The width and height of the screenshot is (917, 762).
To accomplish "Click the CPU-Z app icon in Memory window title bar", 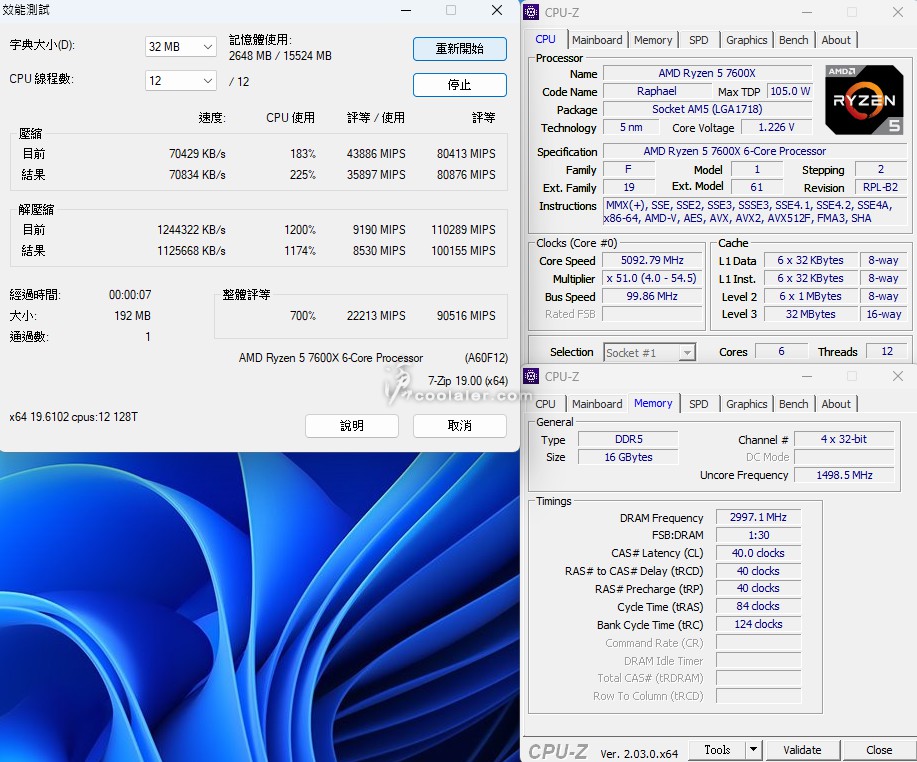I will (531, 376).
